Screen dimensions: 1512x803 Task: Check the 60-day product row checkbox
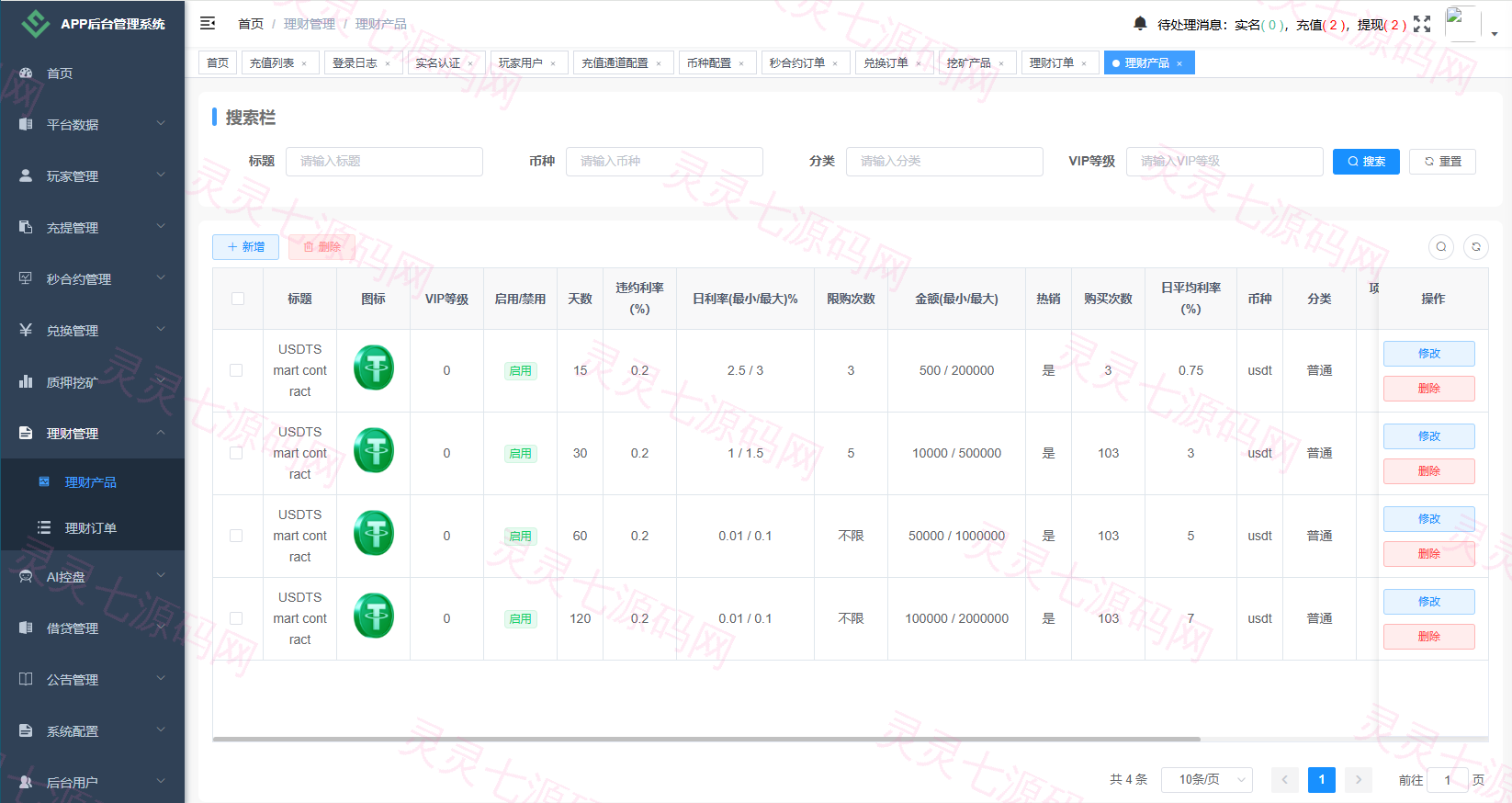[x=236, y=536]
